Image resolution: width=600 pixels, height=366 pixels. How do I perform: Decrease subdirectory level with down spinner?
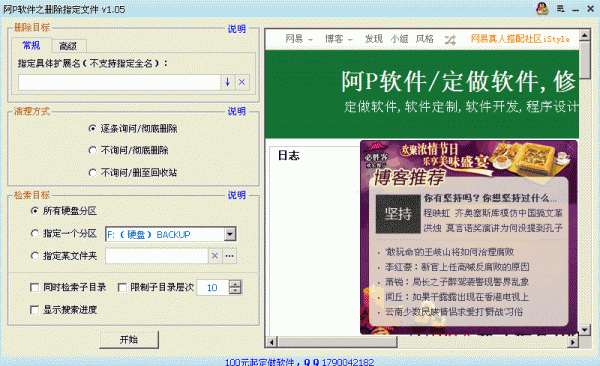pos(235,291)
